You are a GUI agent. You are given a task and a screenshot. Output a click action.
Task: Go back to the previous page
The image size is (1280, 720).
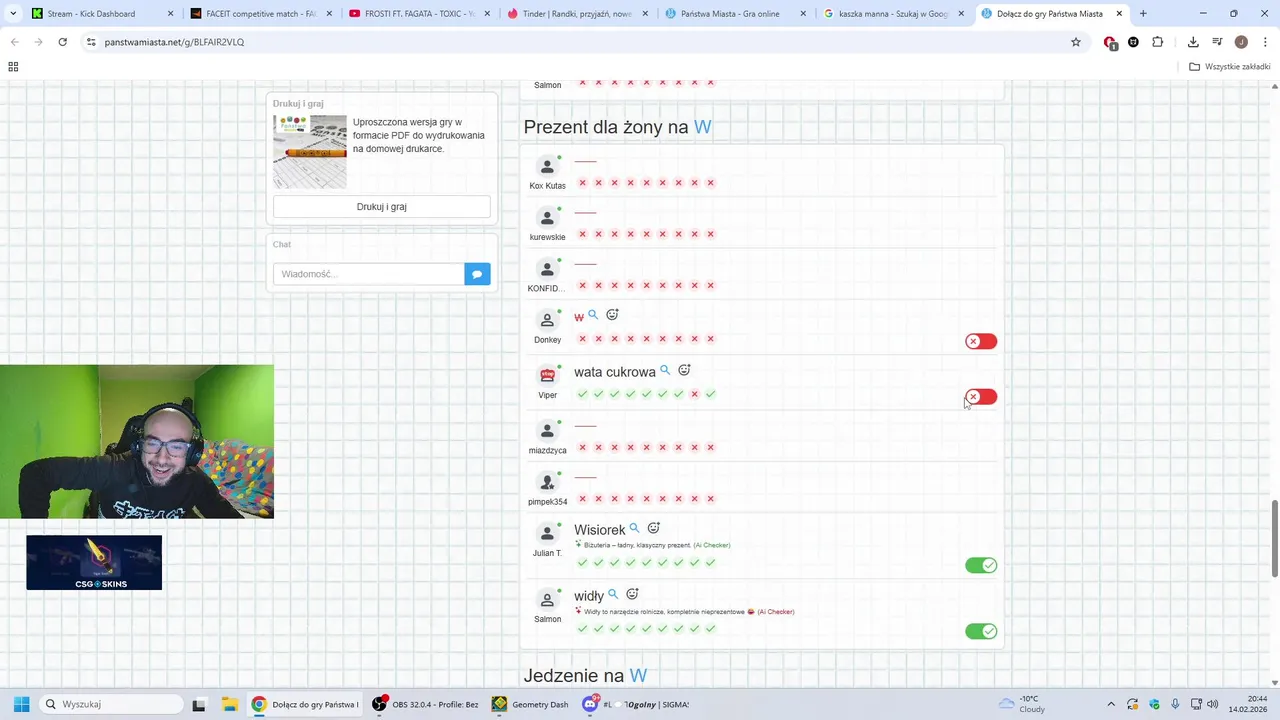pyautogui.click(x=14, y=42)
